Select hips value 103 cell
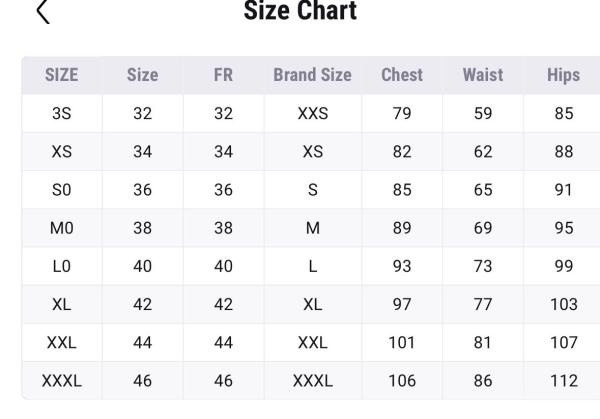The height and width of the screenshot is (419, 600). (x=564, y=304)
